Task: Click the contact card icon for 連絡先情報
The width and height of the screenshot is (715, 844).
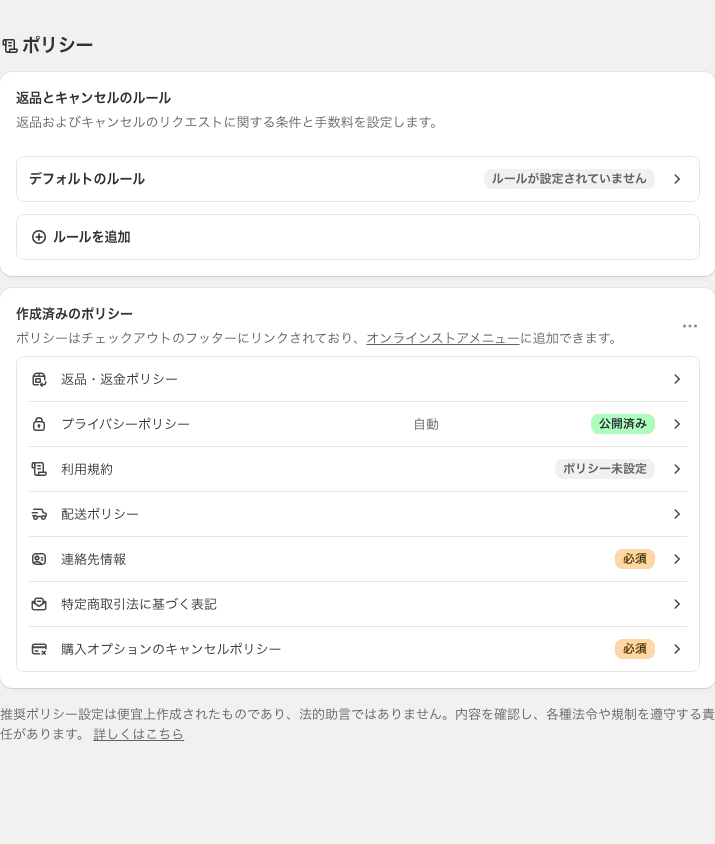Action: tap(39, 559)
